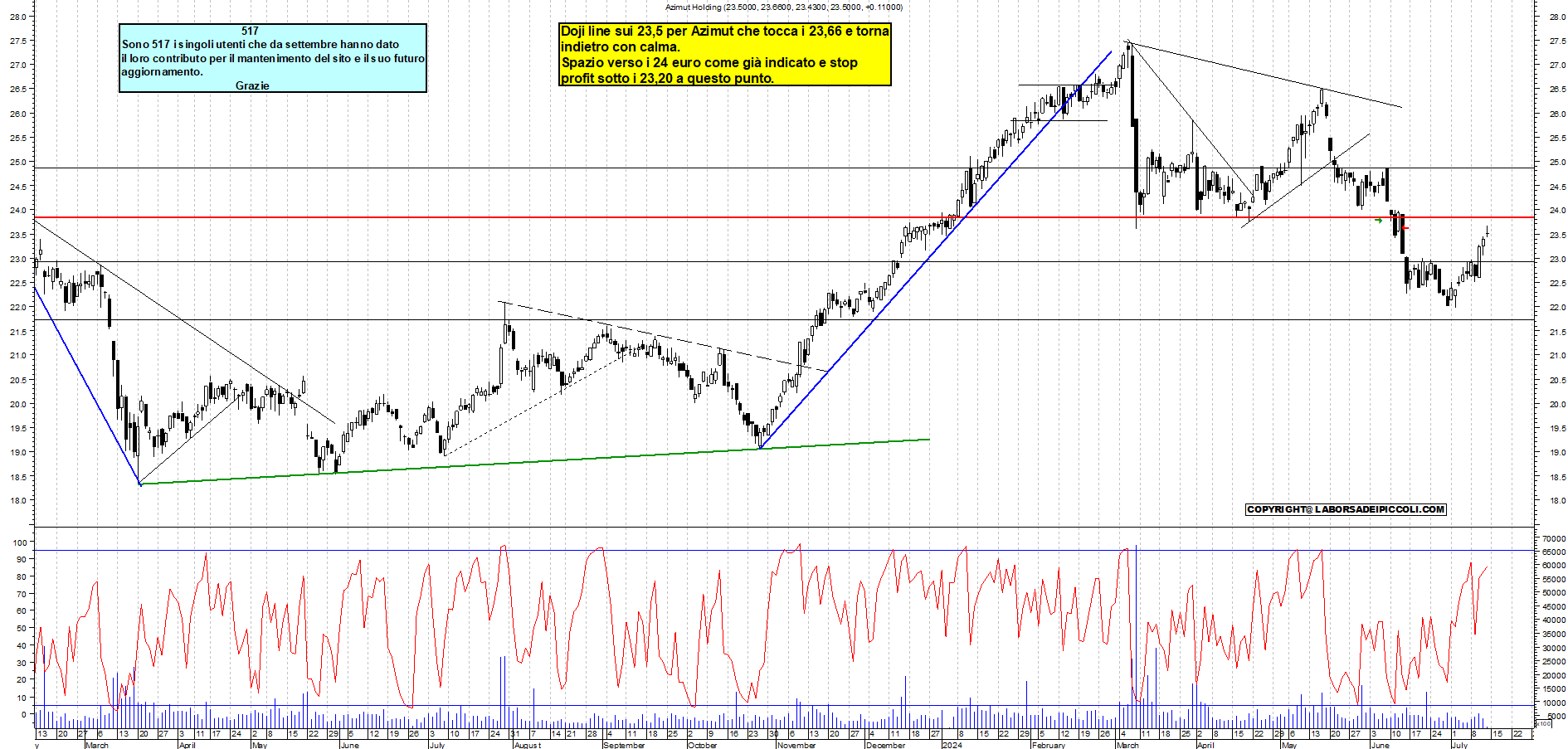Screen dimensions: 1568x749
Task: Click the 'February' month label on time axis
Action: pyautogui.click(x=1048, y=745)
